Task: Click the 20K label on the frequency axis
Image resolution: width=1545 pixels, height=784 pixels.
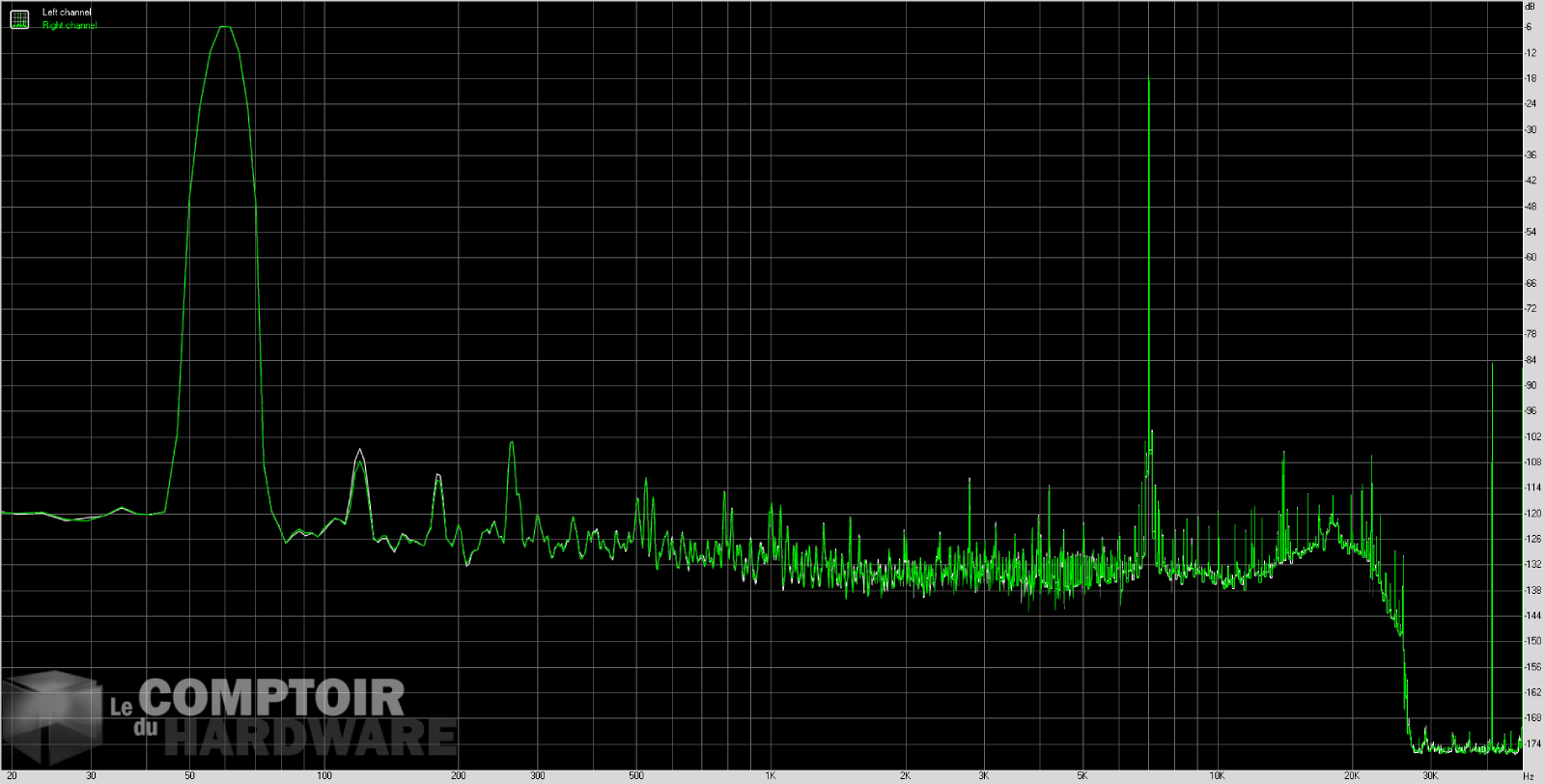Action: pos(1351,776)
